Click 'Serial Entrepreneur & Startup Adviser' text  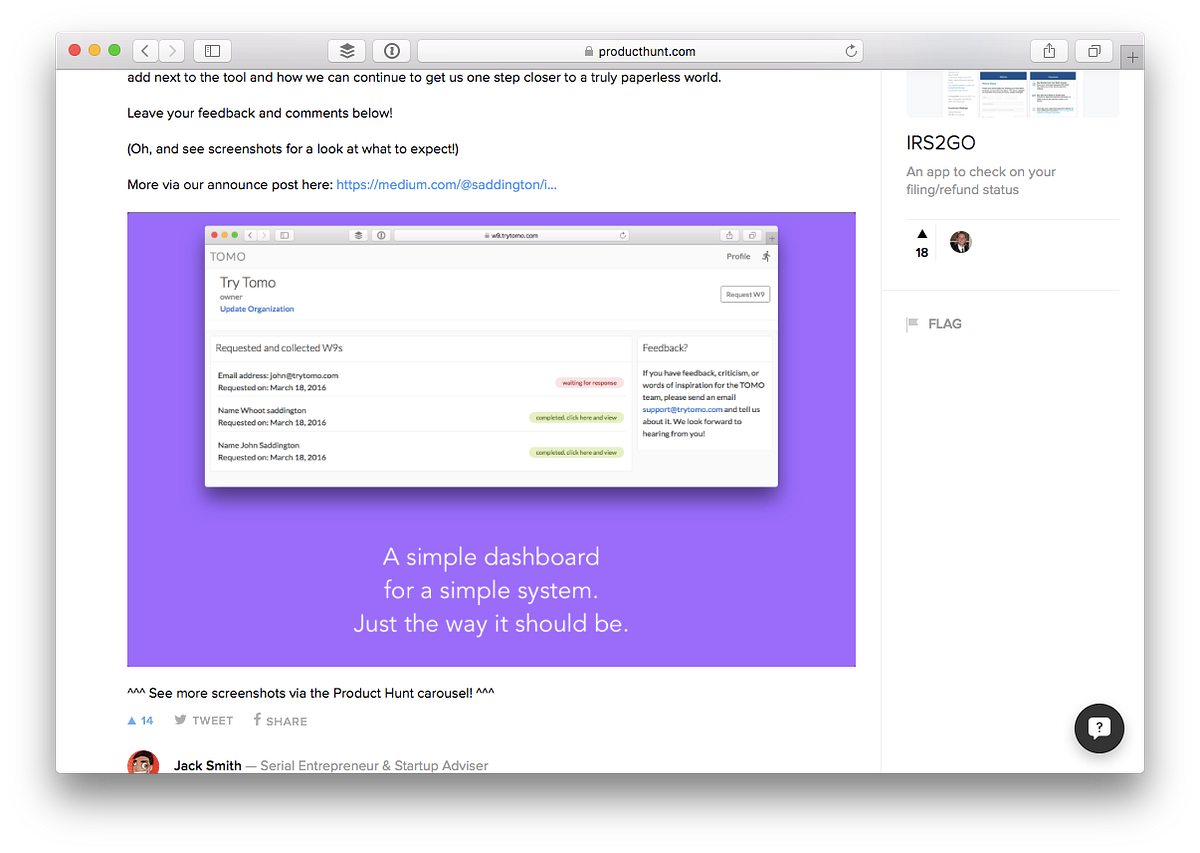point(375,766)
